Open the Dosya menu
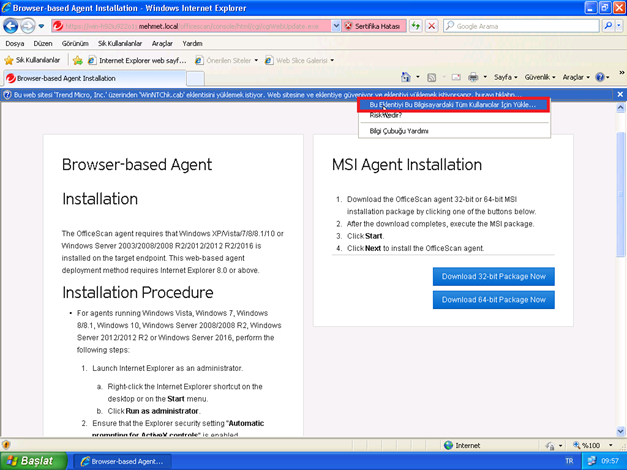 pyautogui.click(x=15, y=43)
